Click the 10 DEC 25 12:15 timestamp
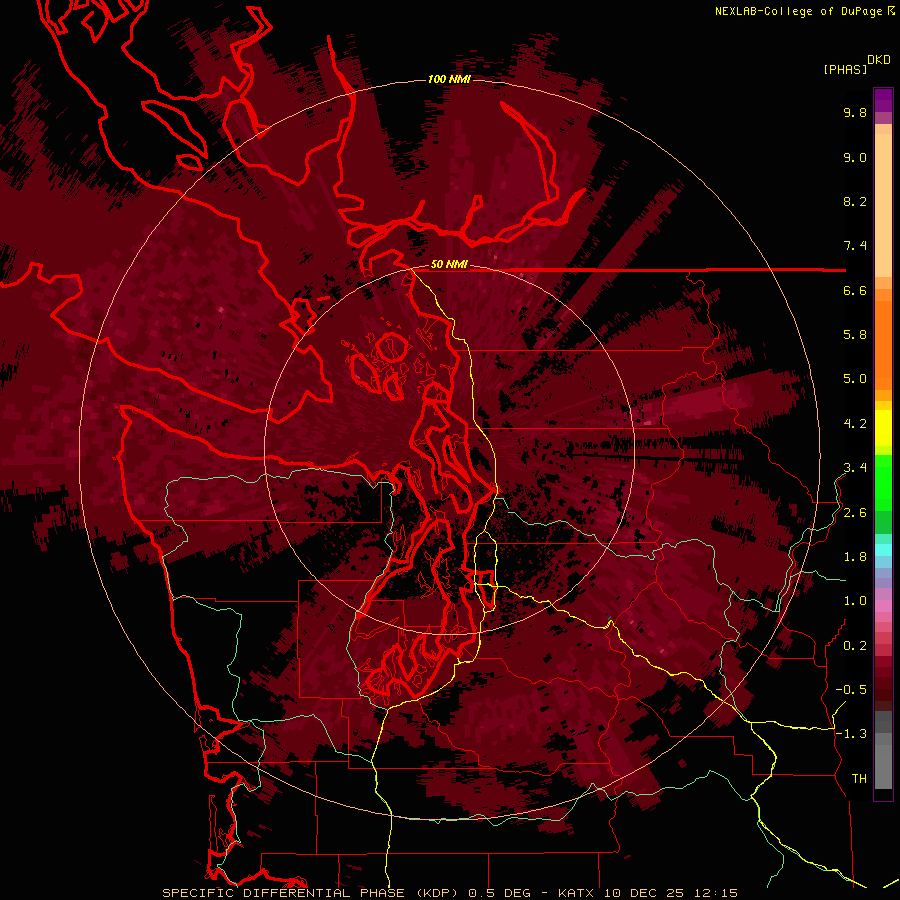The image size is (900, 900). [670, 893]
